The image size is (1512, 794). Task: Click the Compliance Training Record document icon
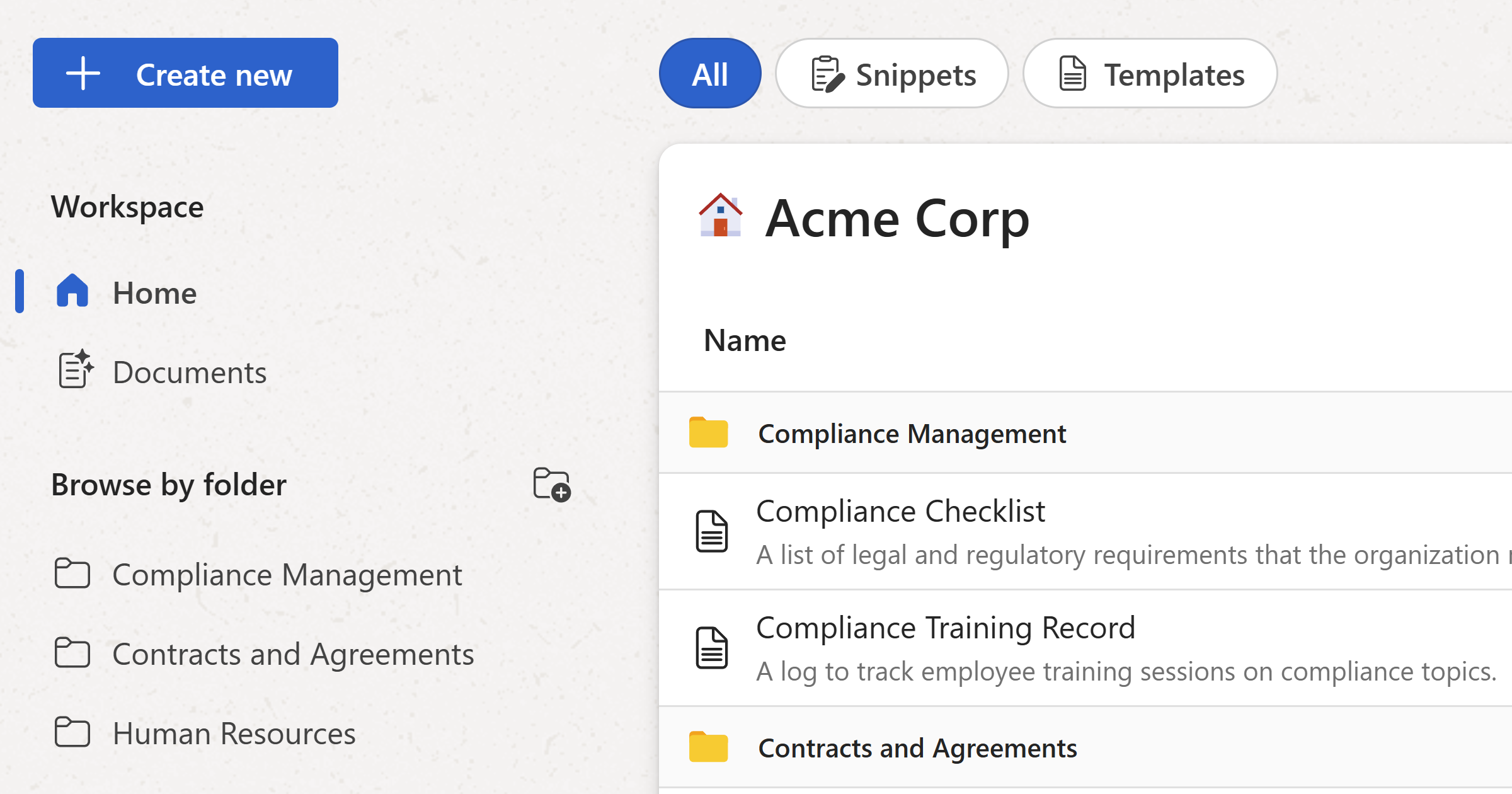pos(712,648)
